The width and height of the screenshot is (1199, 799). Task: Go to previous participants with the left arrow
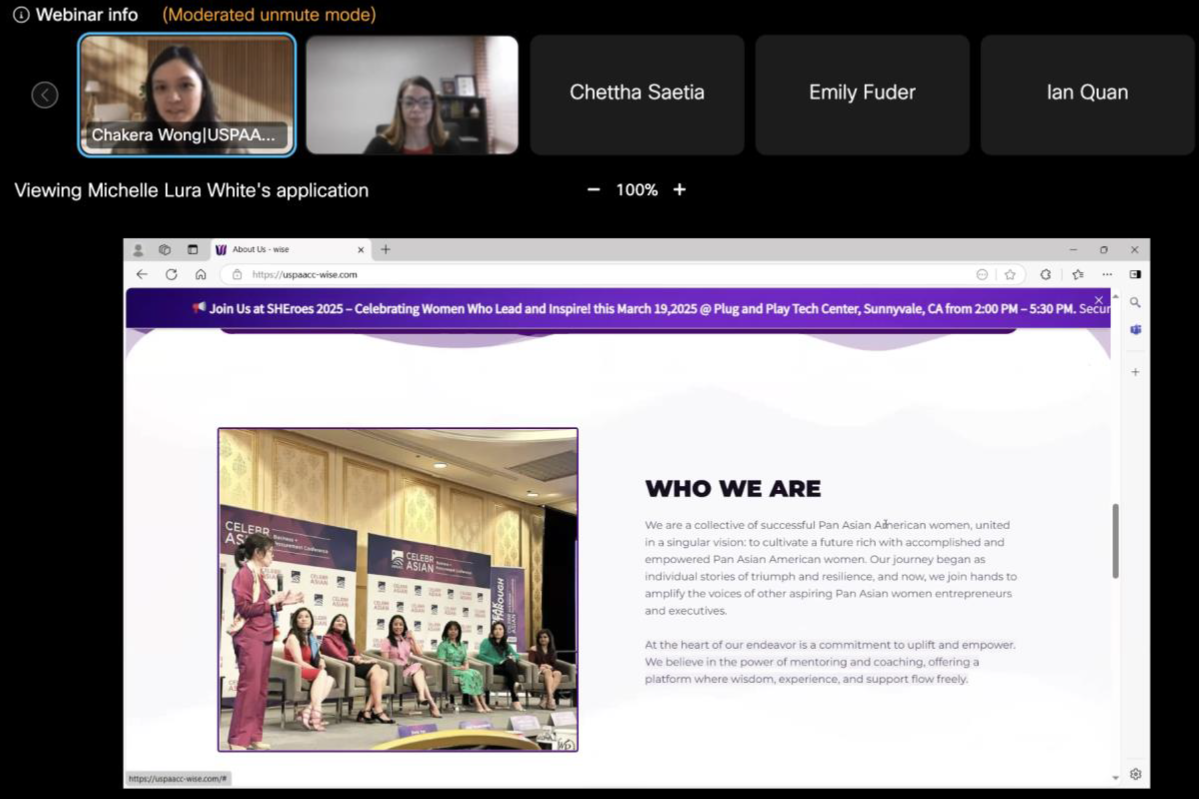[44, 95]
